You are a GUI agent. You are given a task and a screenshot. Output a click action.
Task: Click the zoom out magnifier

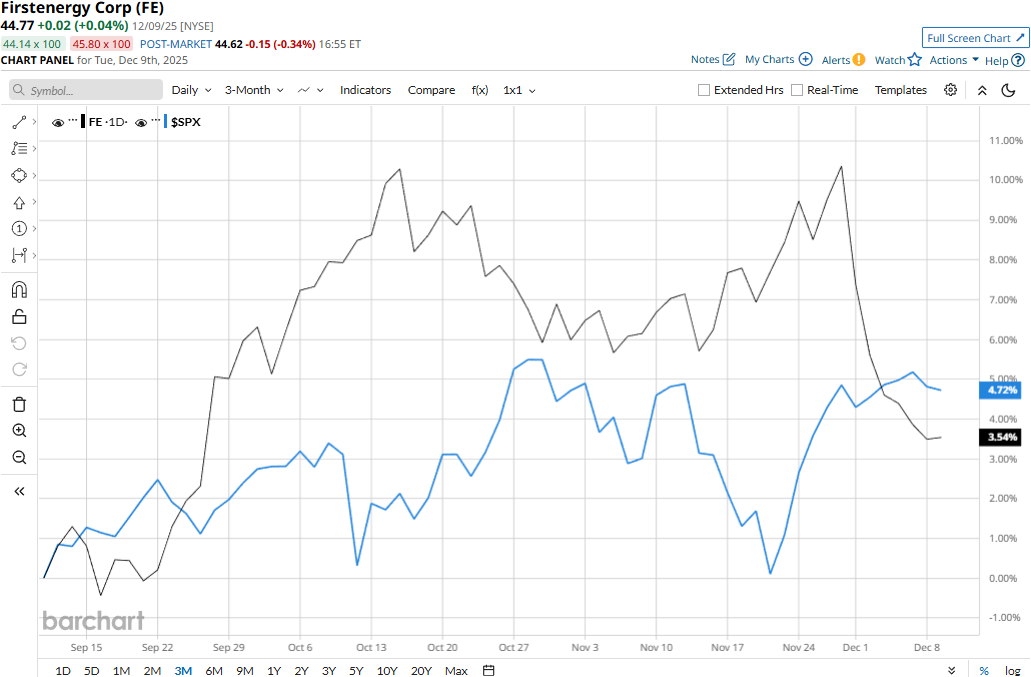(x=19, y=457)
